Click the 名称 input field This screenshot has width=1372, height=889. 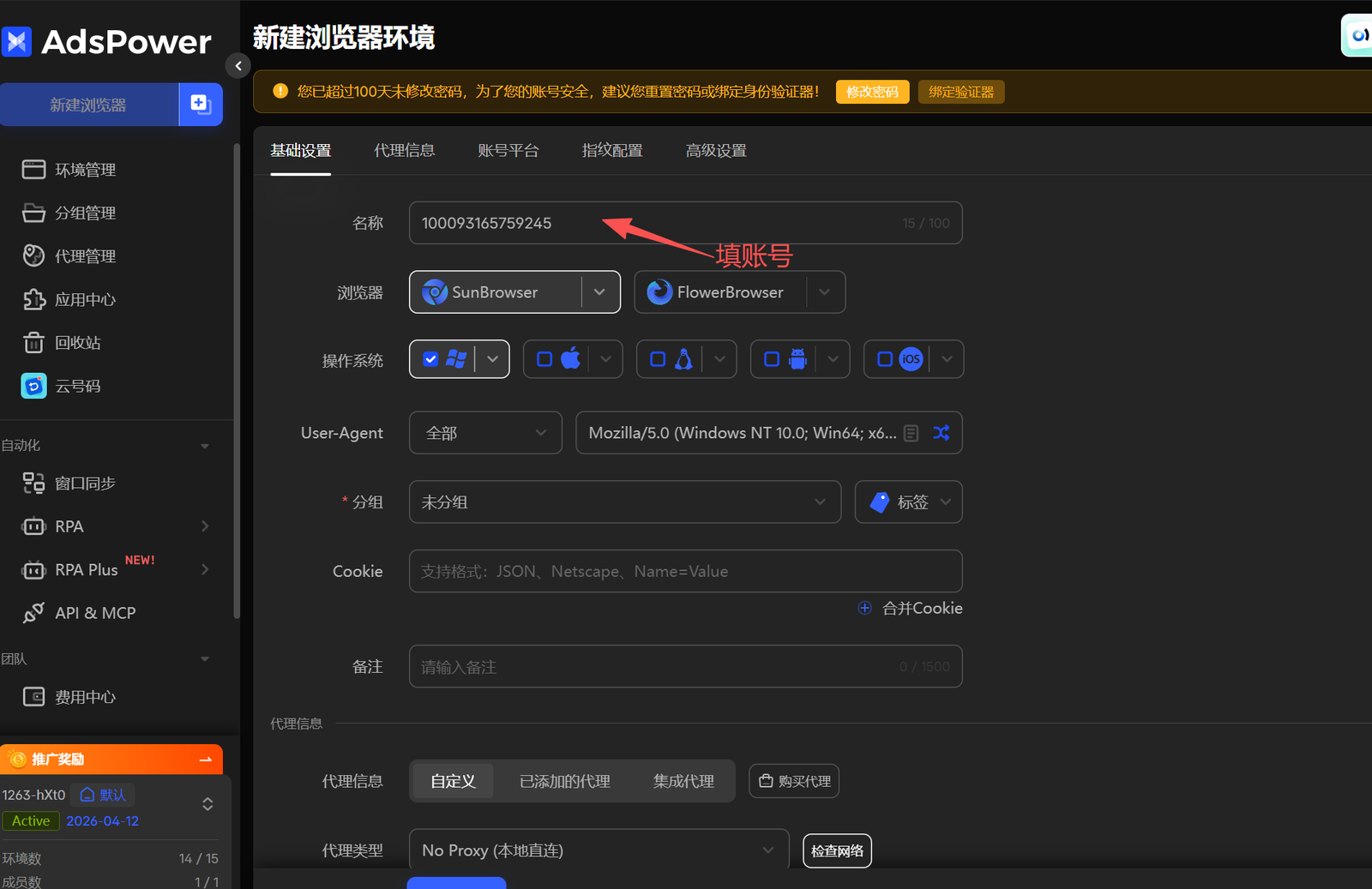[x=685, y=223]
